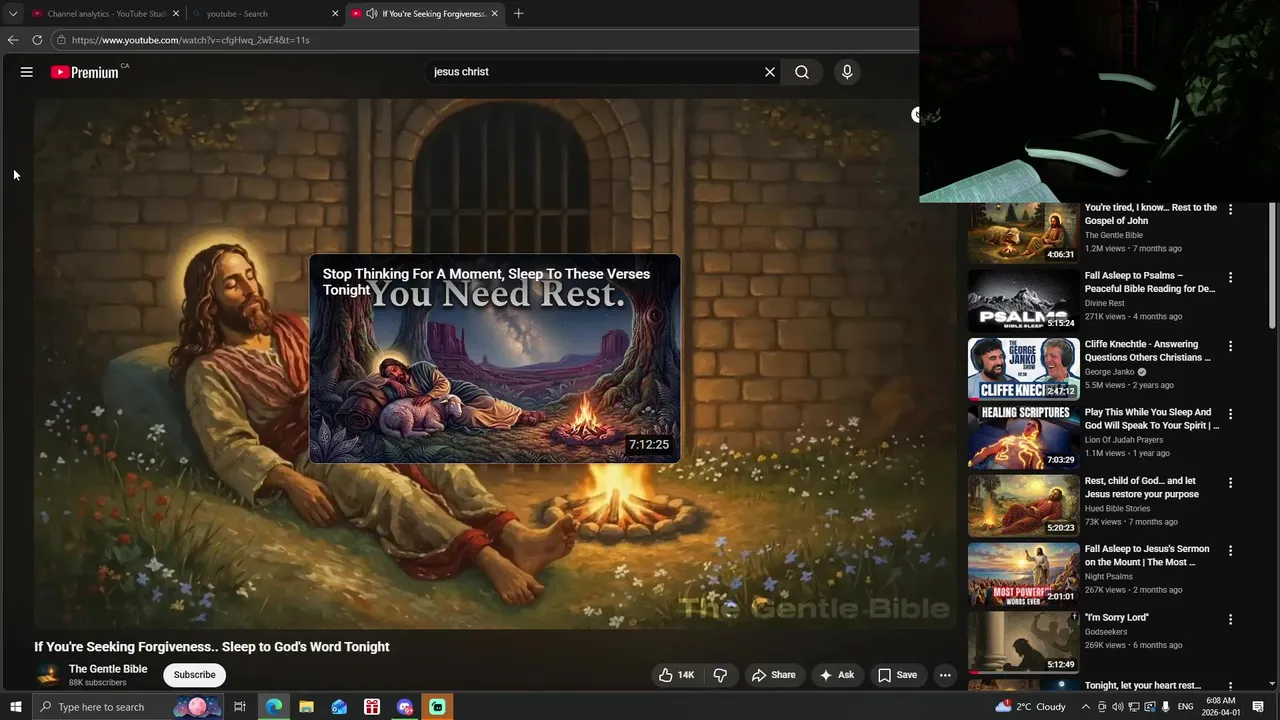The image size is (1280, 720).
Task: Run search with magnifier button
Action: pos(802,72)
